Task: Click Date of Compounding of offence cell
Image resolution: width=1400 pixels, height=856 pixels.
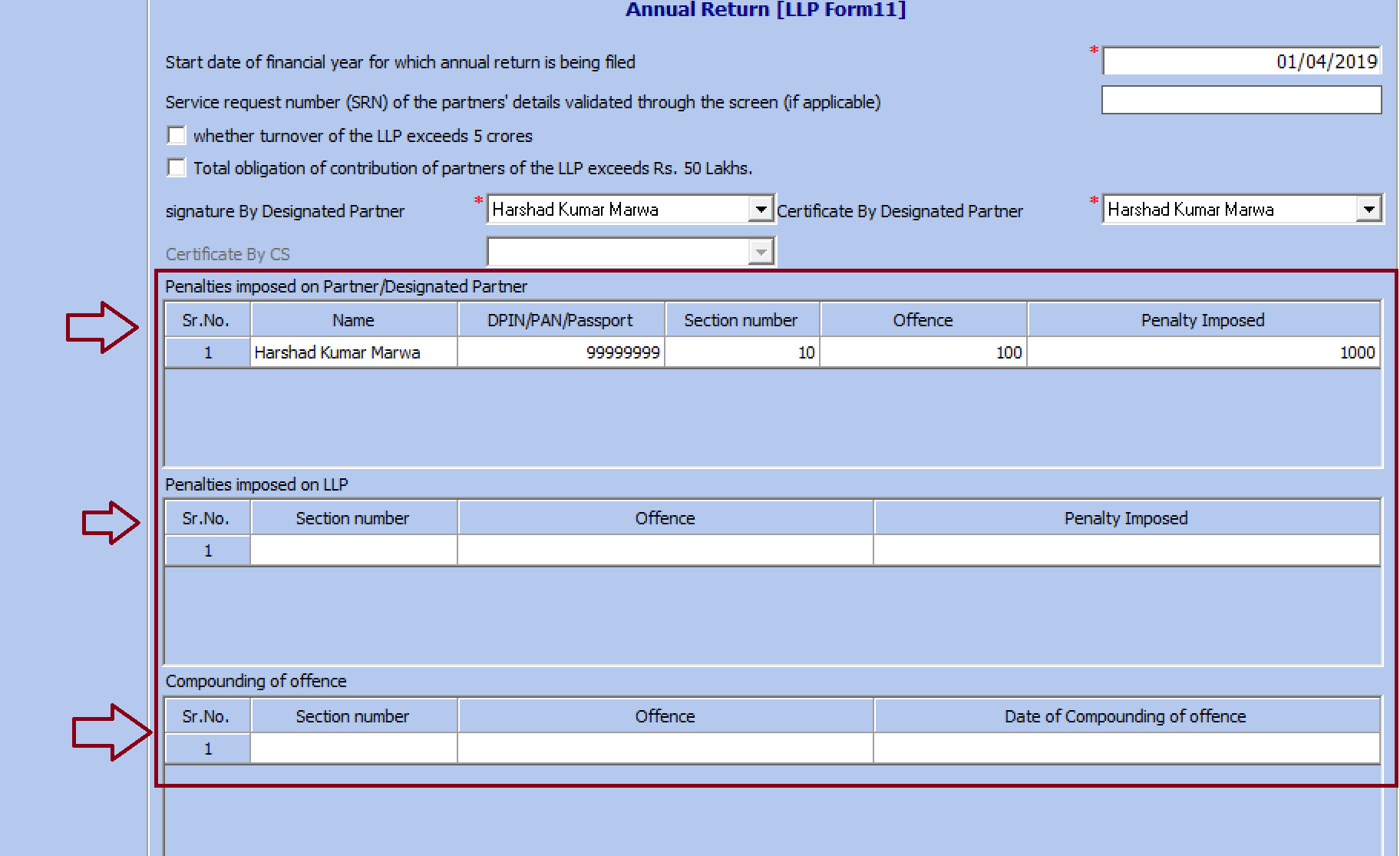Action: click(x=1127, y=749)
